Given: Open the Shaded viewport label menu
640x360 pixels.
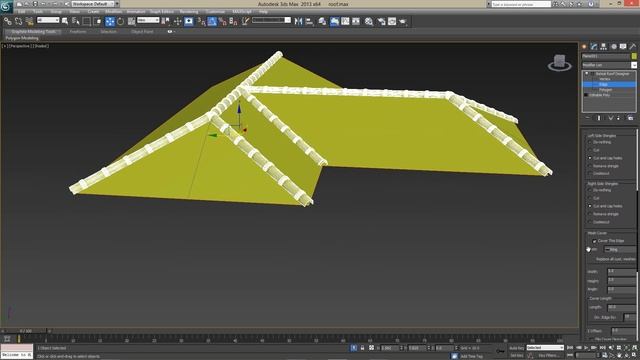Looking at the screenshot, I should coord(40,46).
